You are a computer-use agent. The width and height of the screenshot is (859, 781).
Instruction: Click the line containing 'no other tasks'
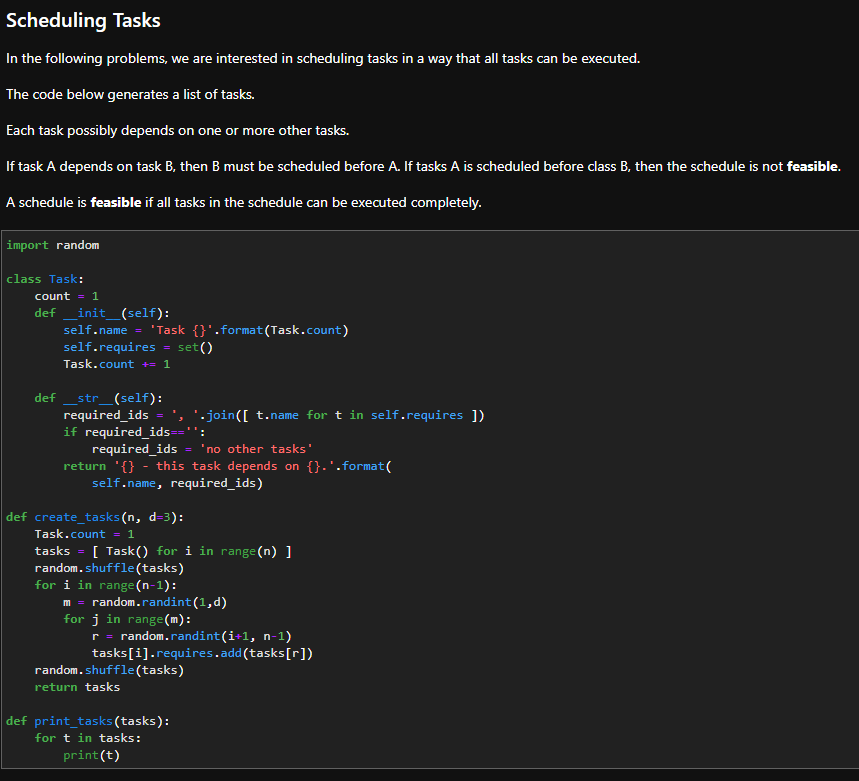click(x=202, y=449)
